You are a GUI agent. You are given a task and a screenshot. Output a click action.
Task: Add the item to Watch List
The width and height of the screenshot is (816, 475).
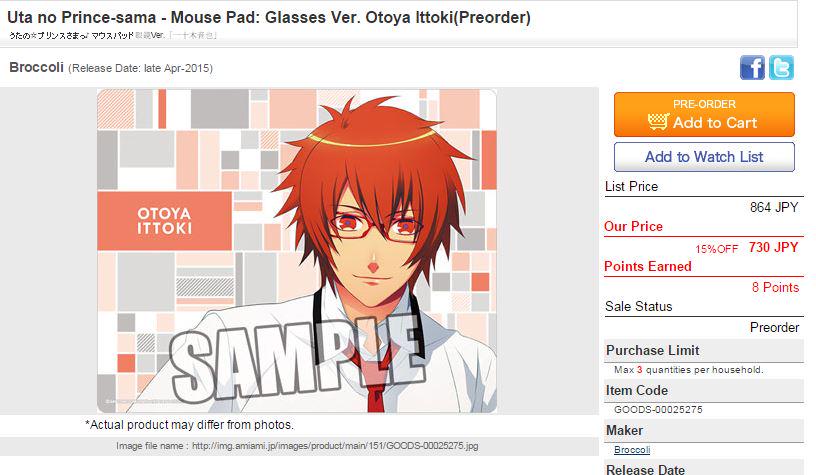(x=704, y=157)
